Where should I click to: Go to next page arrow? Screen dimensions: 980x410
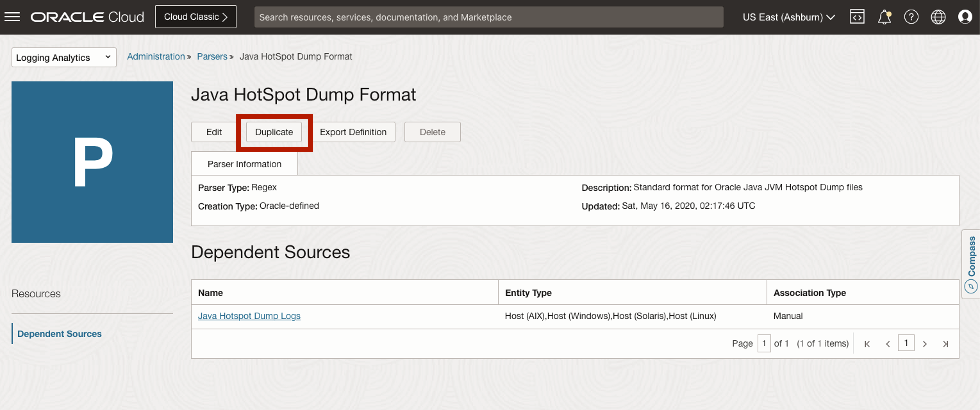(x=925, y=343)
